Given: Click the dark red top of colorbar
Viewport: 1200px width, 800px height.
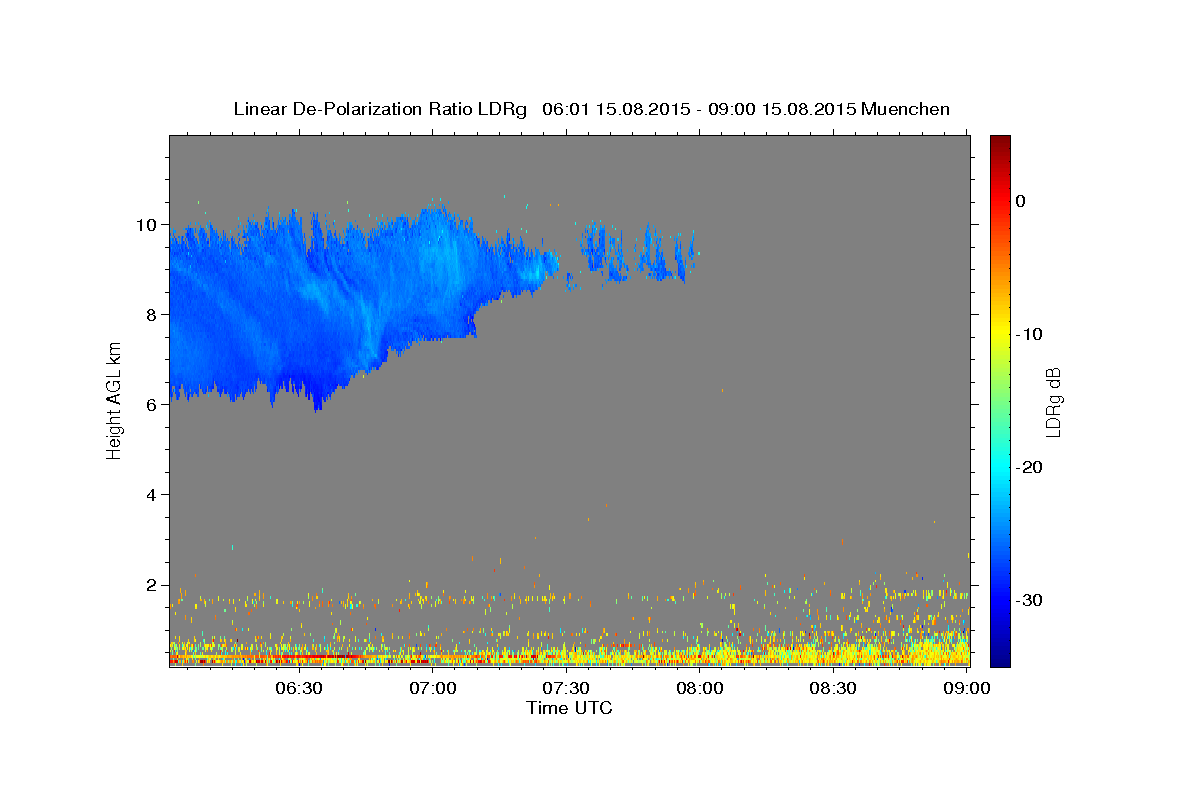Looking at the screenshot, I should pyautogui.click(x=1000, y=143).
